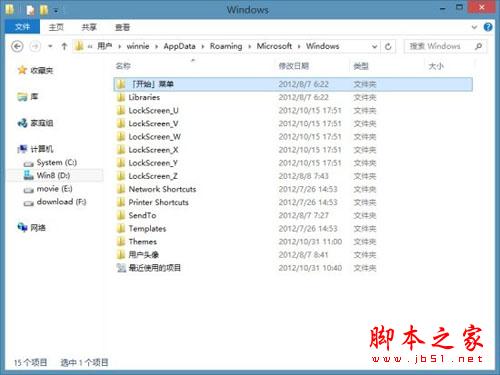Select the LockScreen_Z folder icon
This screenshot has height=375, width=500.
tap(121, 176)
